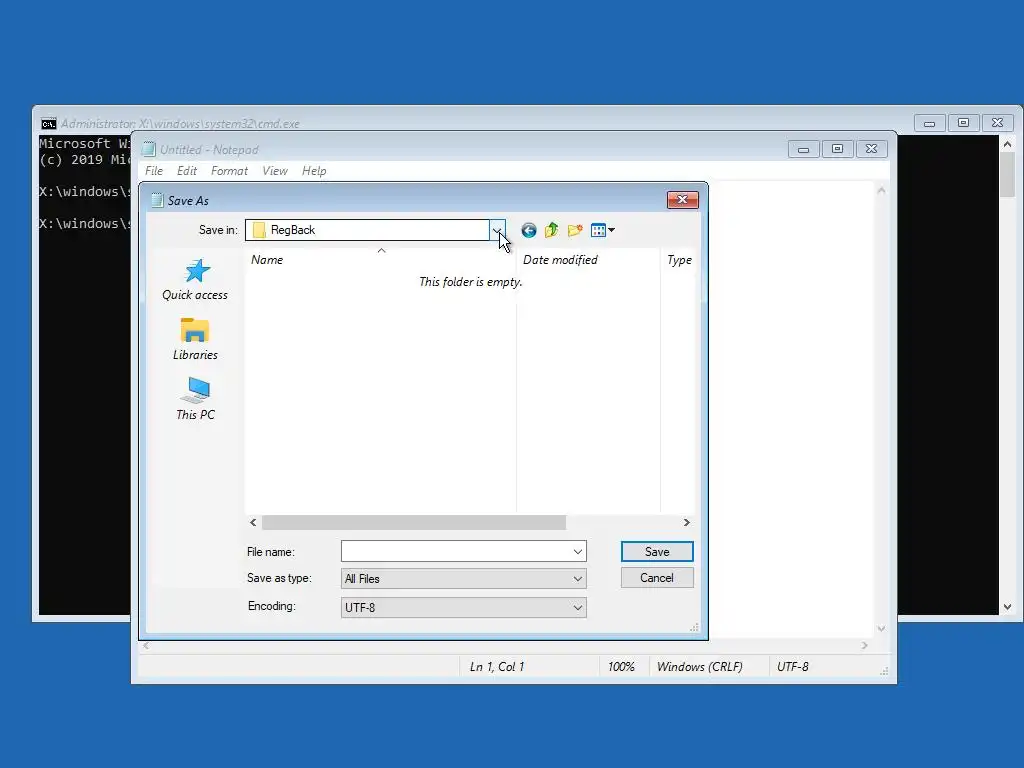Click the file list horizontal scrollbar thumb
Viewport: 1024px width, 768px height.
(x=413, y=522)
